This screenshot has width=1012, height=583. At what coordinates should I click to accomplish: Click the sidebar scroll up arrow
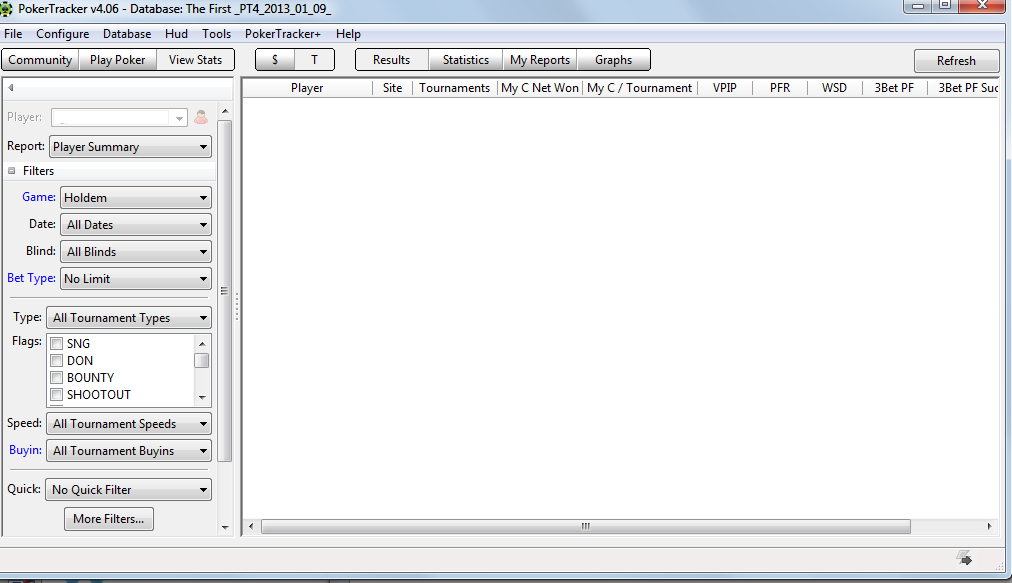pyautogui.click(x=225, y=111)
